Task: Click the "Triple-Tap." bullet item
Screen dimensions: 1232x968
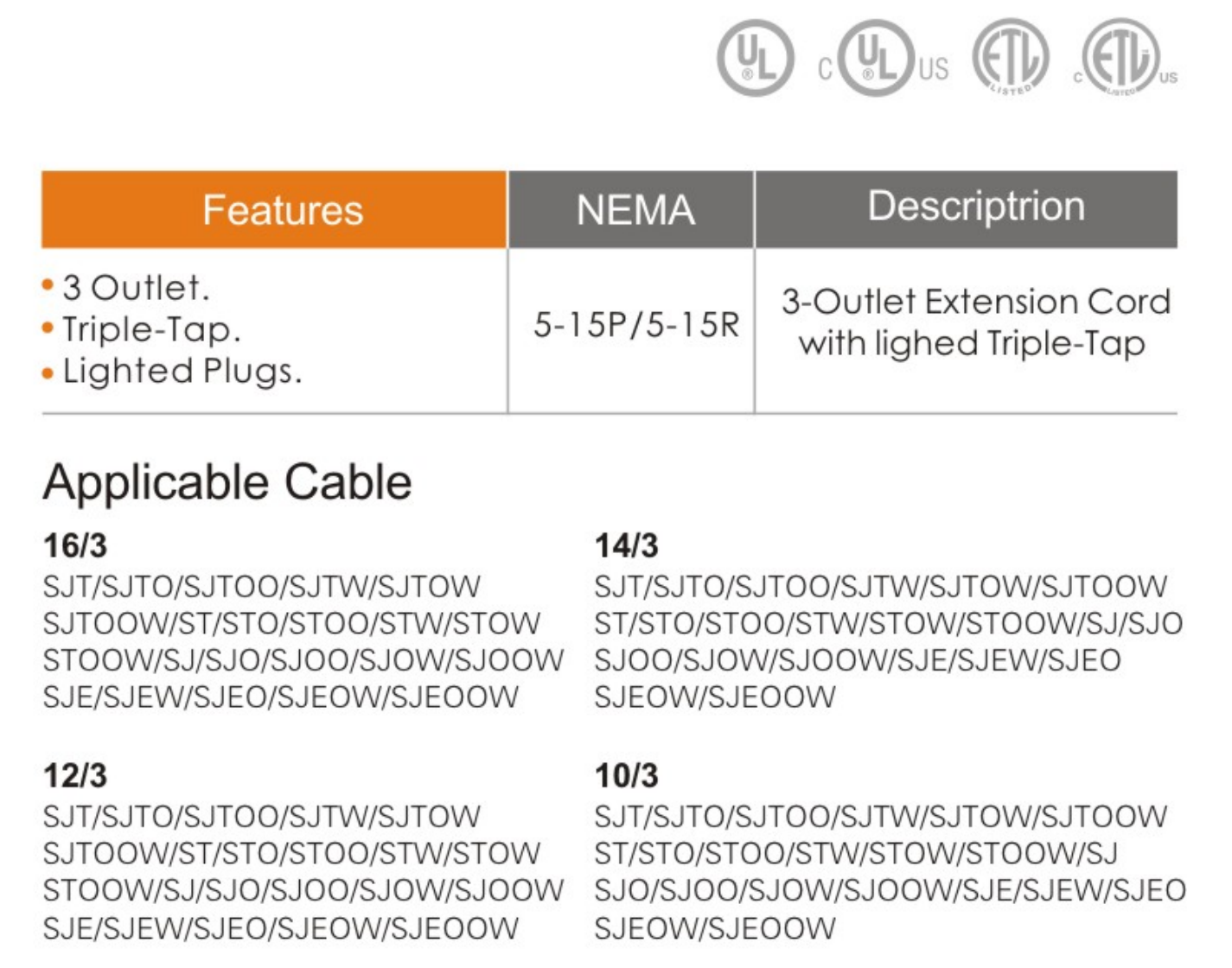Action: [x=151, y=329]
